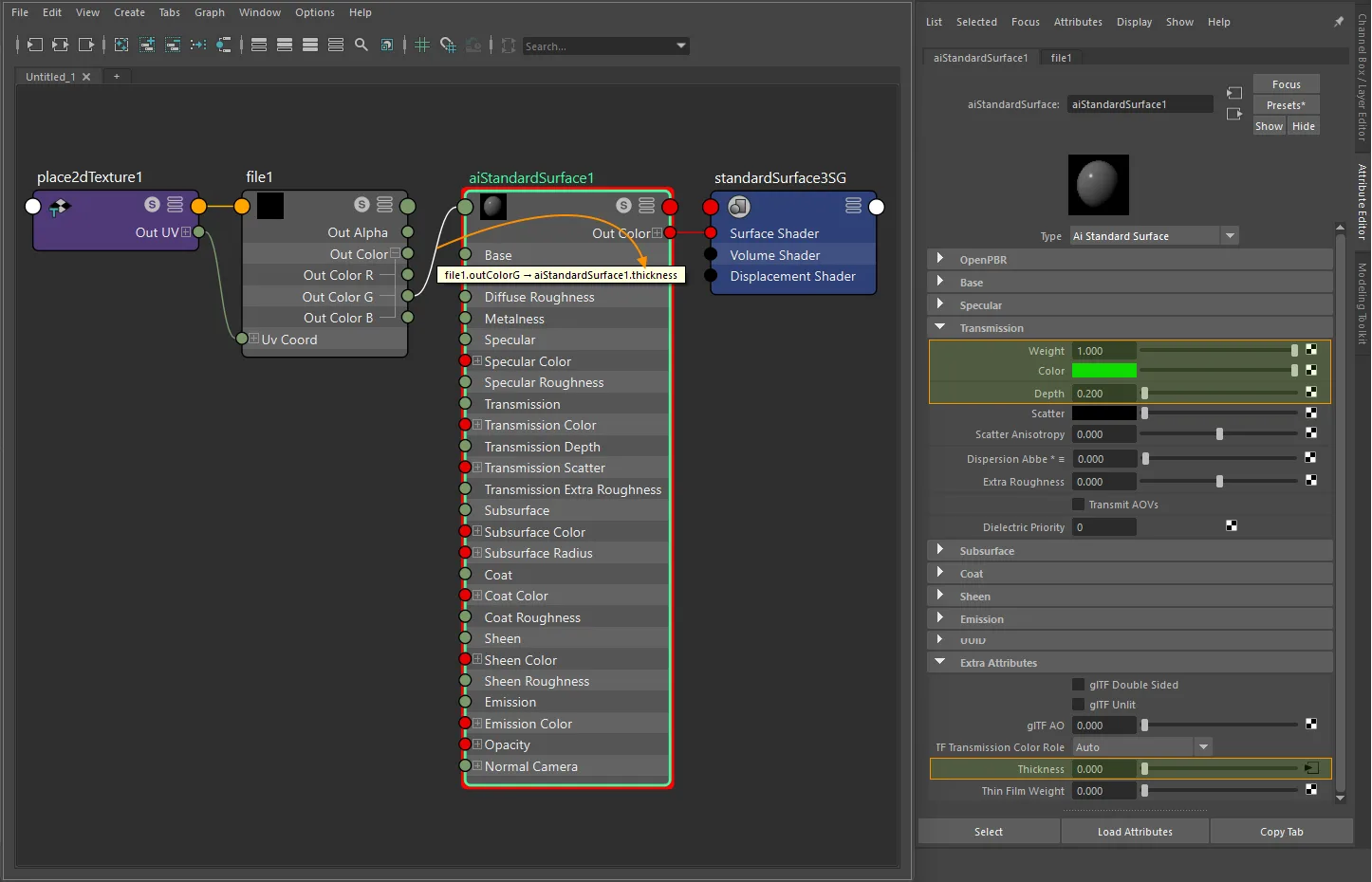Click the Output Connections toolbar icon

[x=86, y=45]
